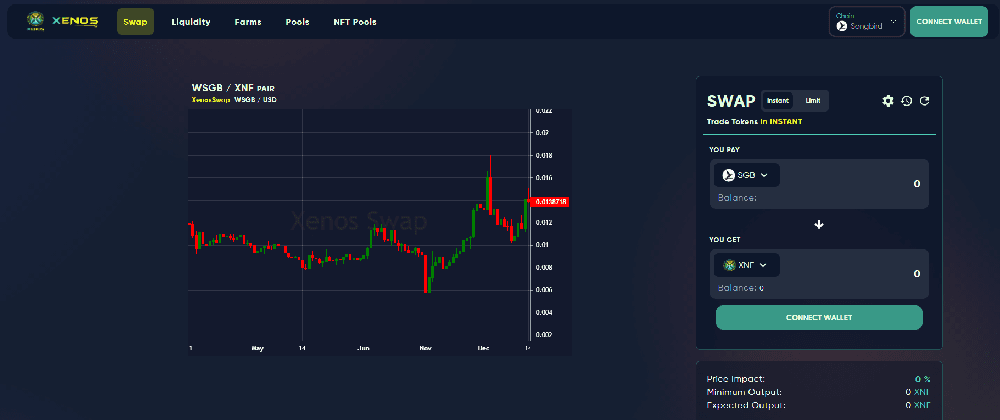Click the WSGB / XNF pair title
This screenshot has width=1000, height=420.
tap(233, 88)
